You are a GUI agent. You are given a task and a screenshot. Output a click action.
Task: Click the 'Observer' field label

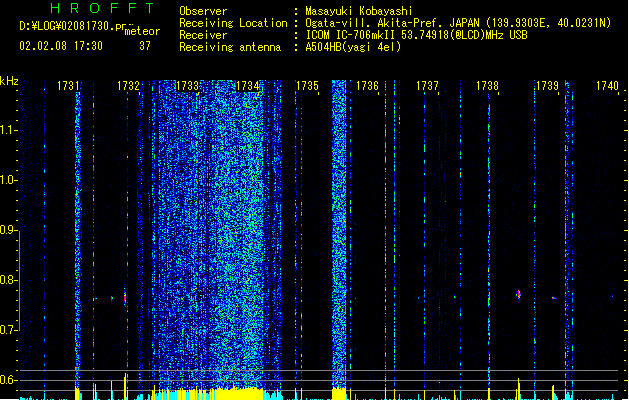203,11
